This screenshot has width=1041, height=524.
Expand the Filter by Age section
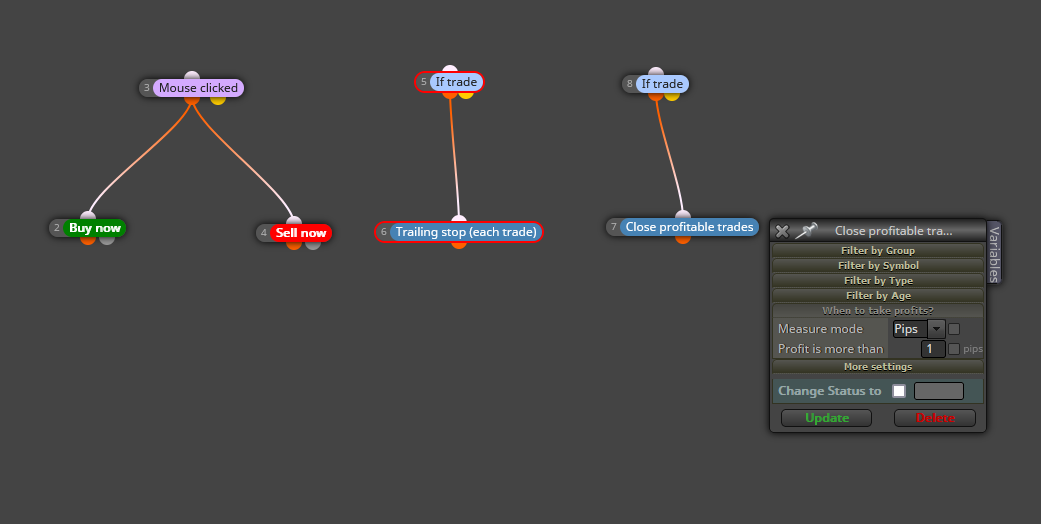point(878,296)
